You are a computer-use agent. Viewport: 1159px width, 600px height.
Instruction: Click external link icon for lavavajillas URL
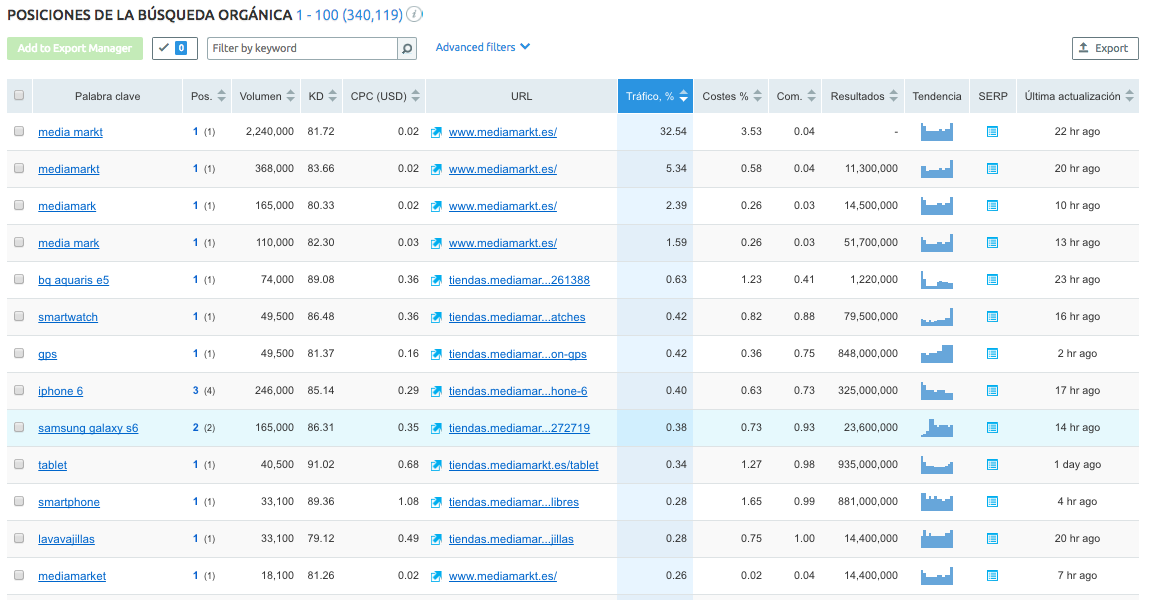[x=436, y=539]
